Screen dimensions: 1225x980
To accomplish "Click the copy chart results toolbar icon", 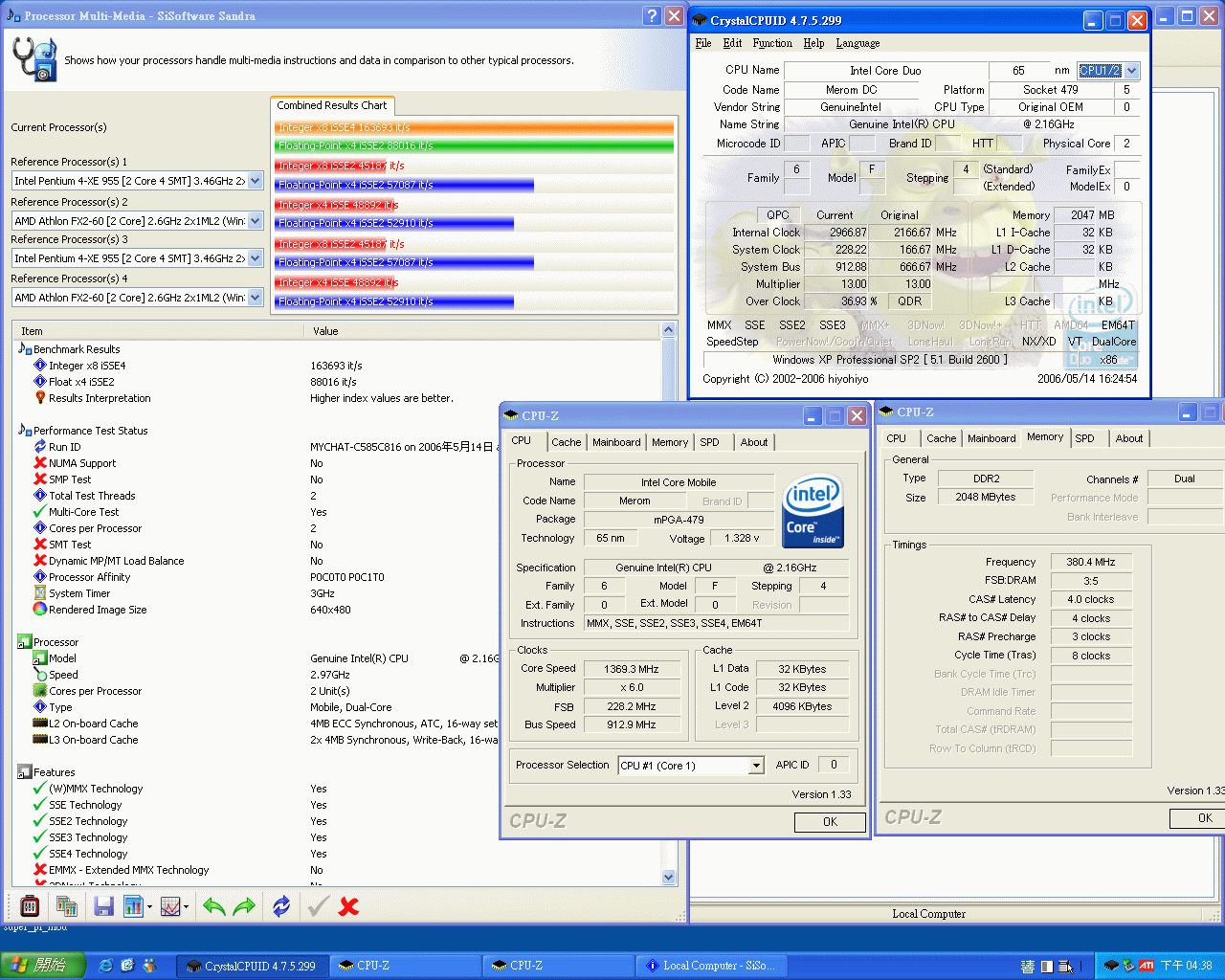I will (x=67, y=905).
